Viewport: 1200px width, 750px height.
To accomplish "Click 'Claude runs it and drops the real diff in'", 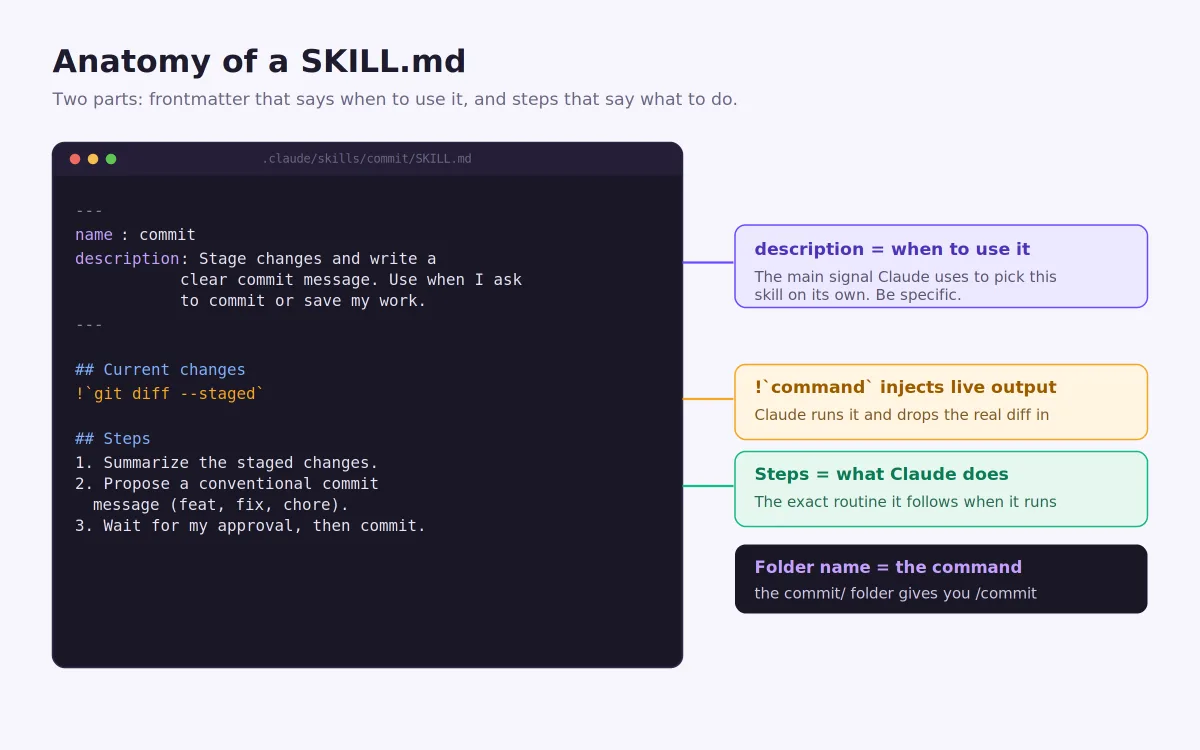I will [x=902, y=415].
